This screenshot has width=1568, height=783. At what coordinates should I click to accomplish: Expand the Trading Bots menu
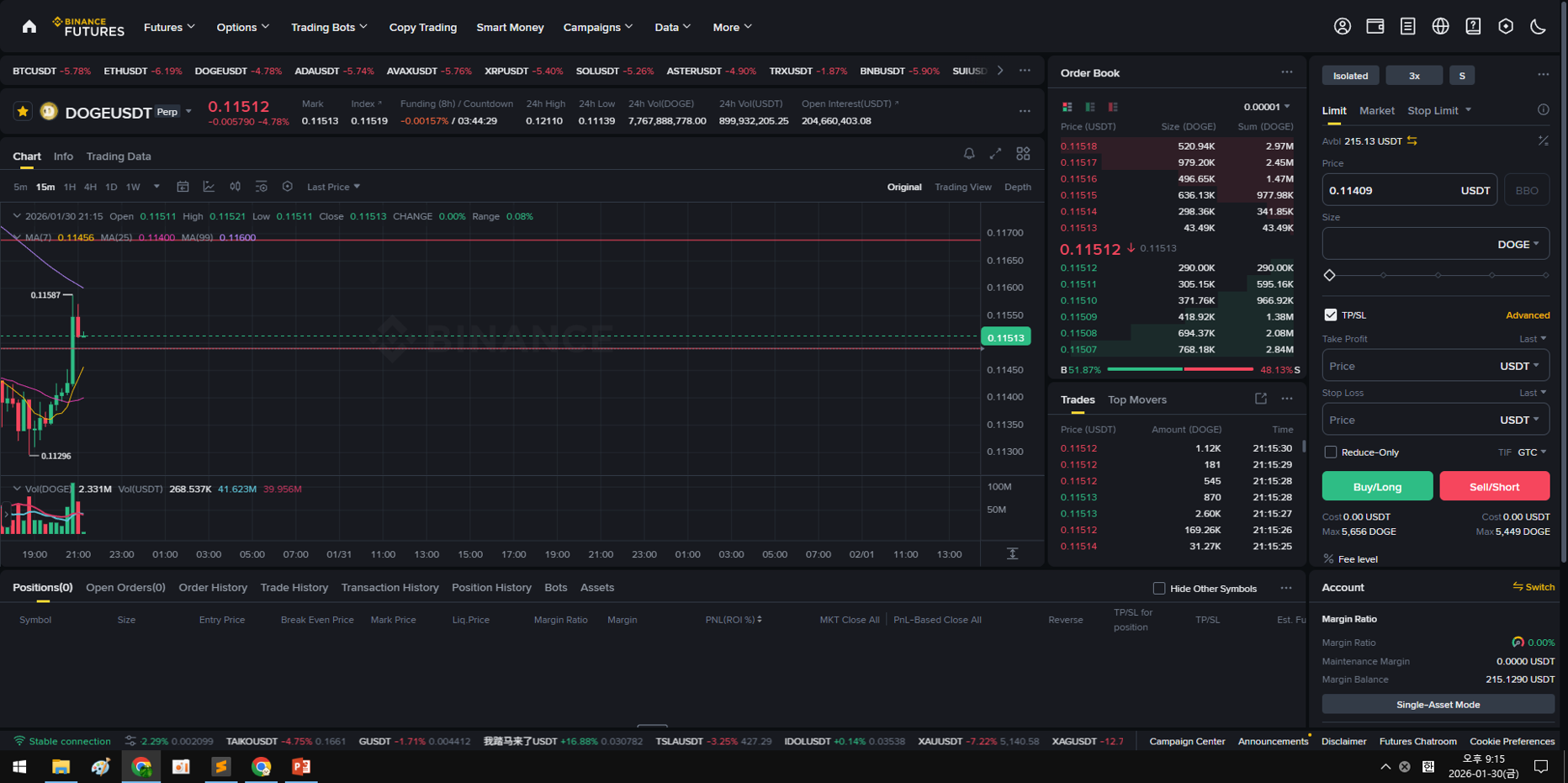(x=329, y=27)
